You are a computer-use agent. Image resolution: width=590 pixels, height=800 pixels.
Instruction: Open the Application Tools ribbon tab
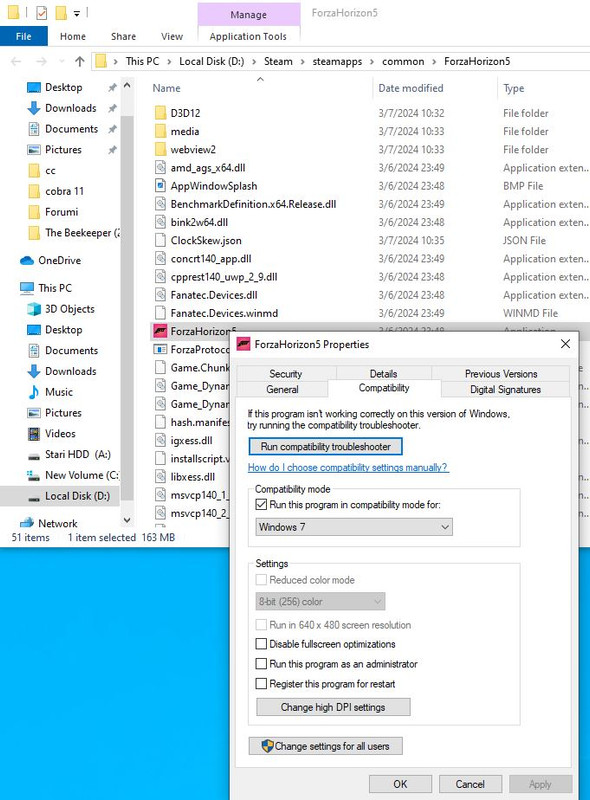coord(248,36)
